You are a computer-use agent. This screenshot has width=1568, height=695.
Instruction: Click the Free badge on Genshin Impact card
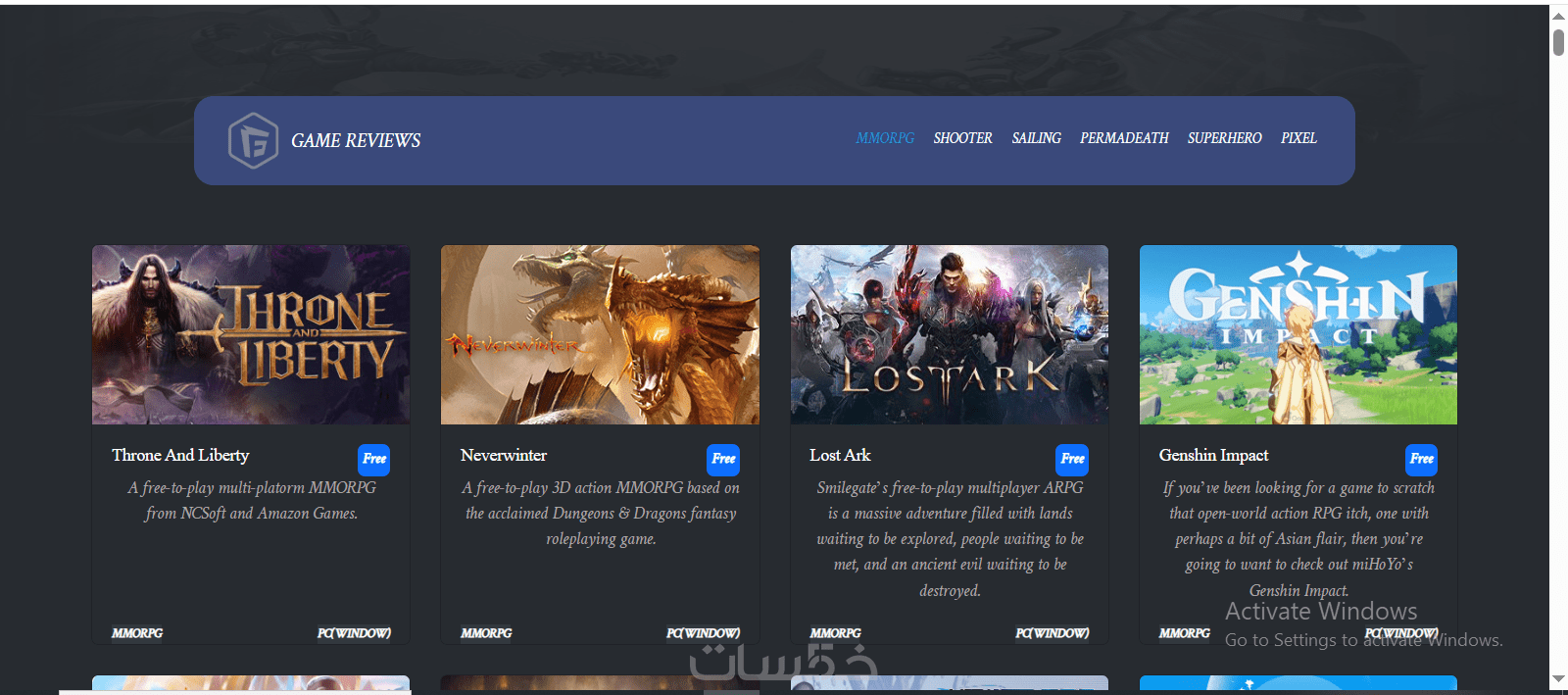[x=1422, y=459]
